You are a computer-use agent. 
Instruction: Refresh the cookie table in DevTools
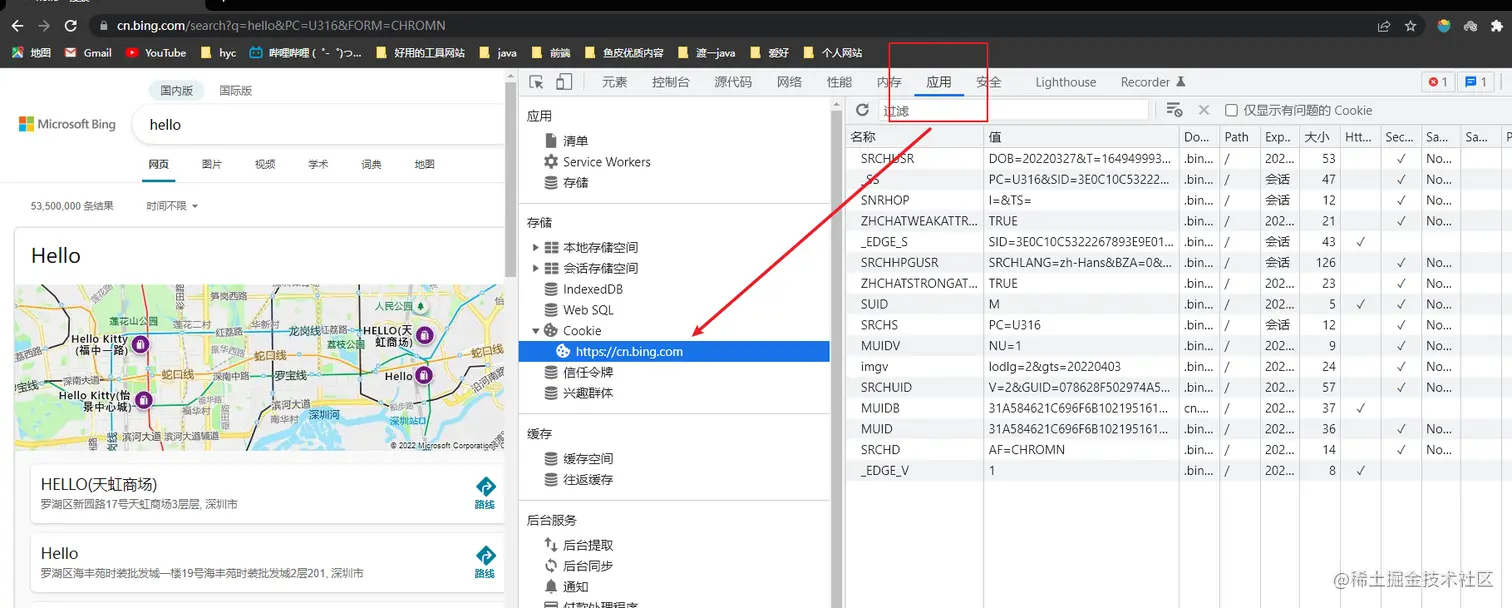pos(863,110)
